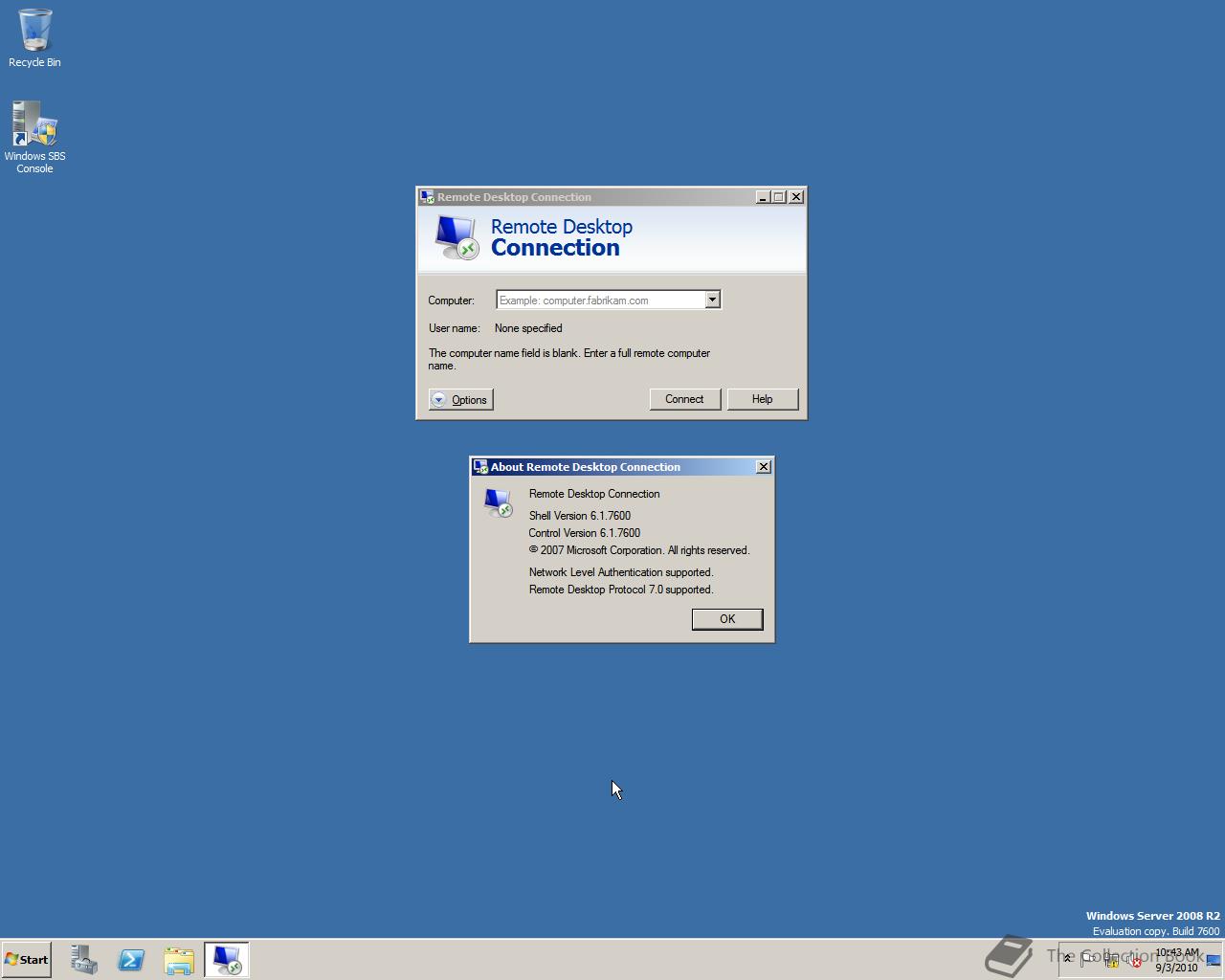
Task: Click the Show desktop icon in the tray
Action: click(x=1213, y=960)
